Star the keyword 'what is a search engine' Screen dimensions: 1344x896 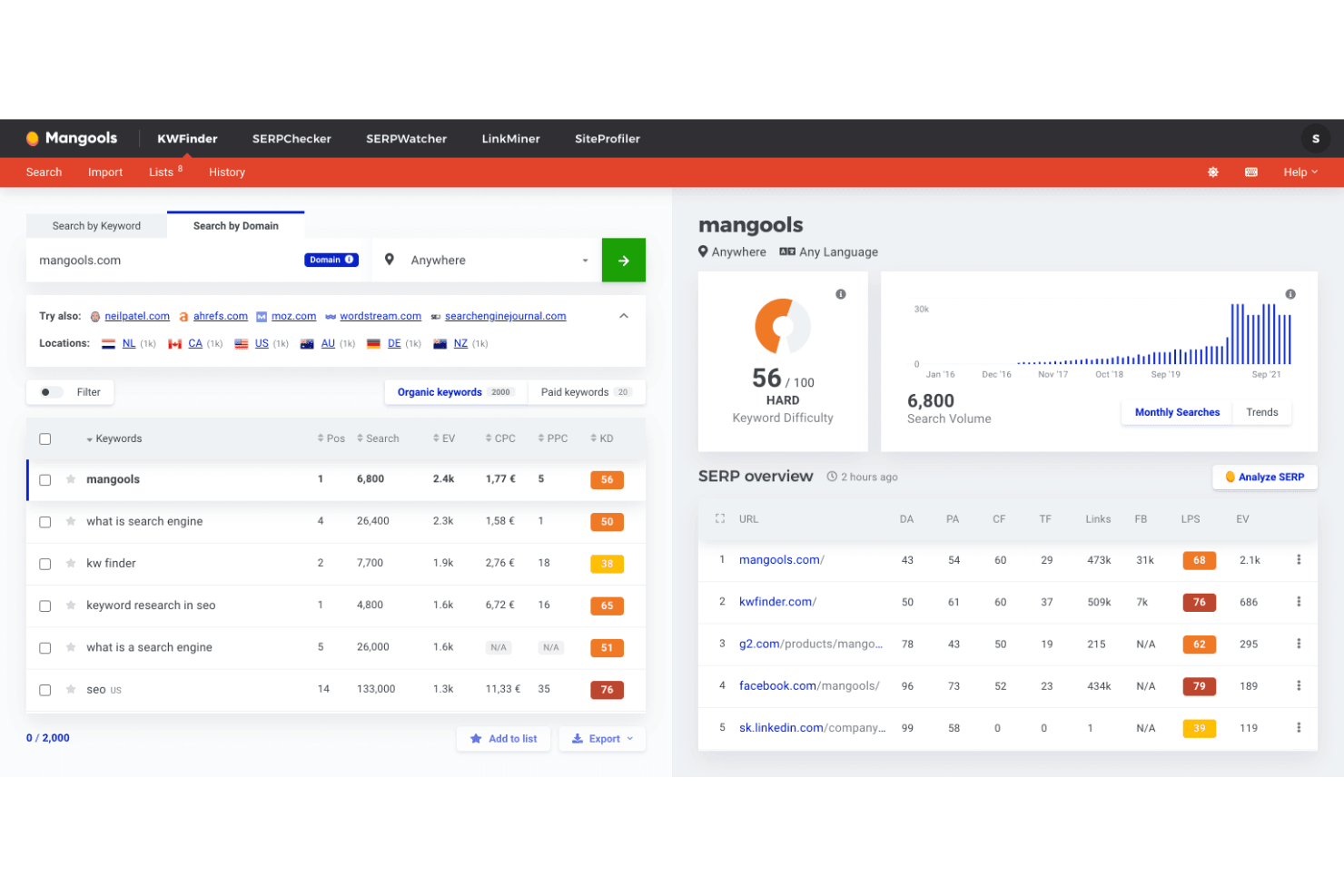click(71, 647)
